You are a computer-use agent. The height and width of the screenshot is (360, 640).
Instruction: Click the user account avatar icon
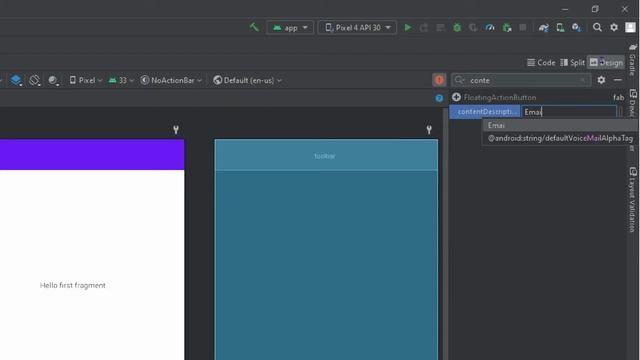pos(630,27)
